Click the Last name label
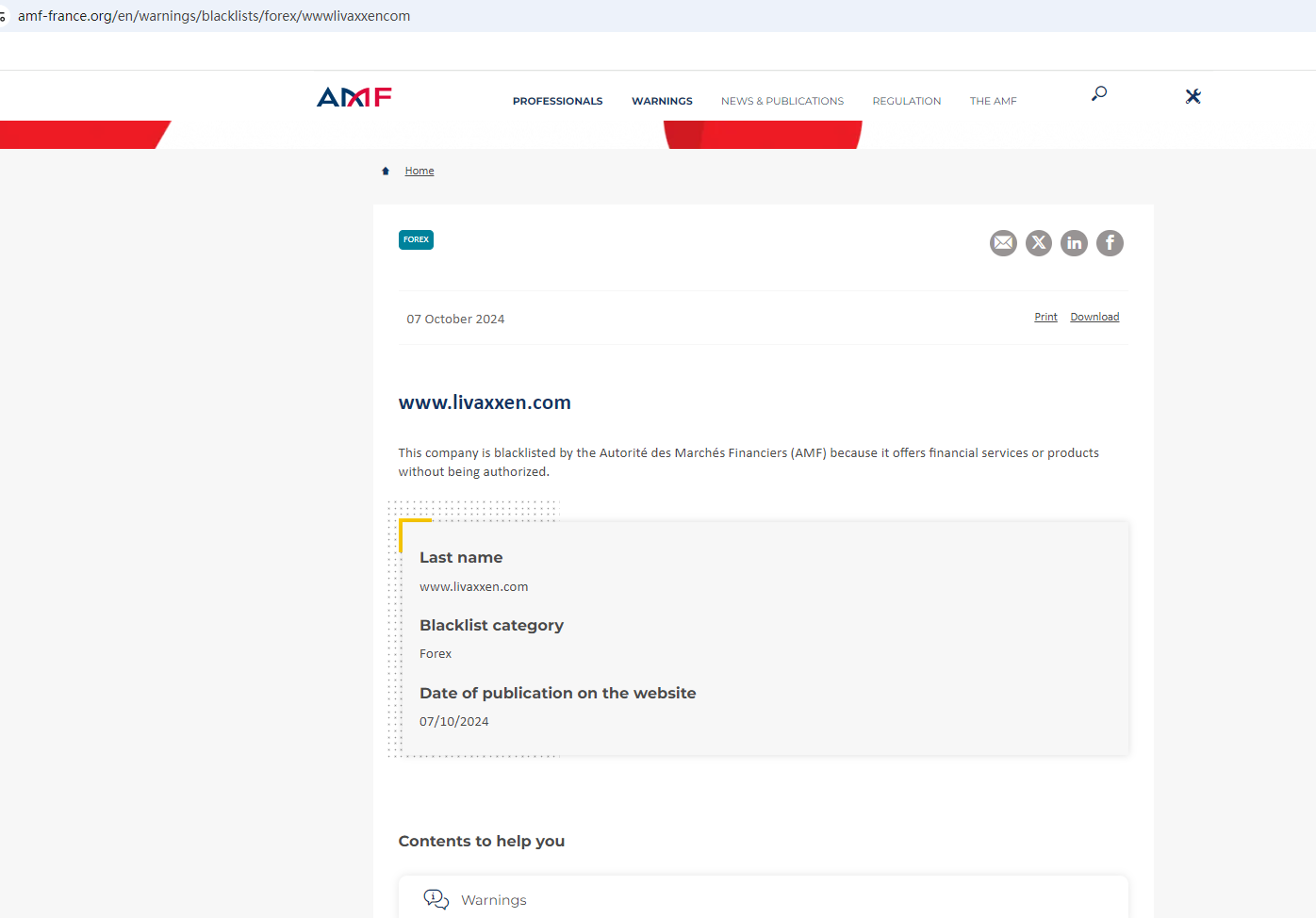The image size is (1316, 918). [x=461, y=557]
